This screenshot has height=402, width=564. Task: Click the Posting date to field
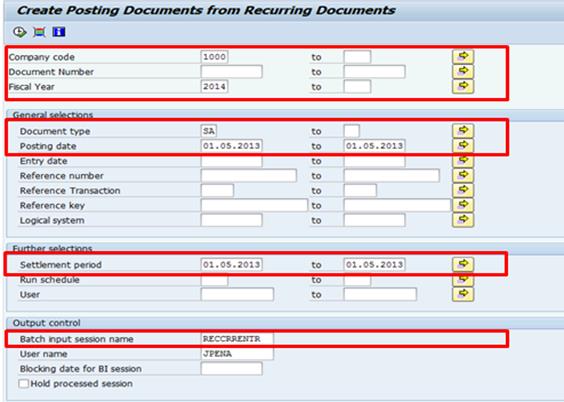coord(374,146)
